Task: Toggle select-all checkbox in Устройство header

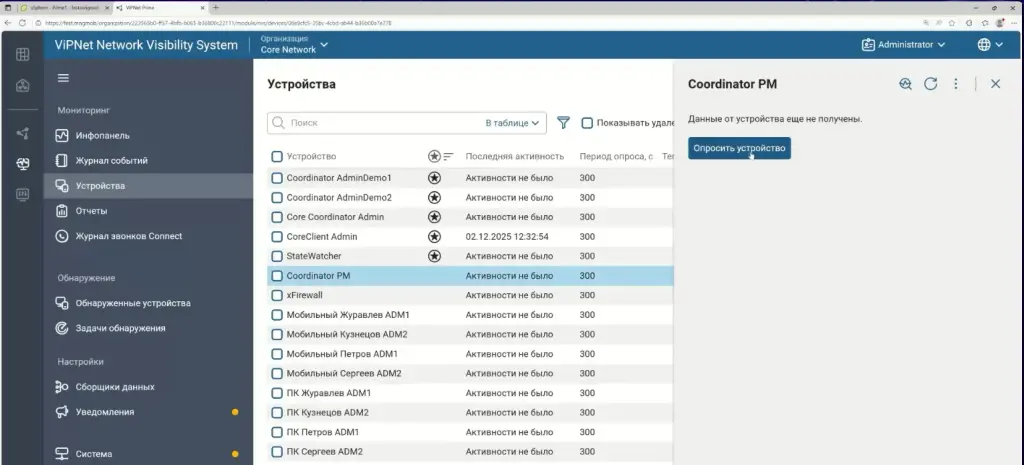Action: (277, 157)
